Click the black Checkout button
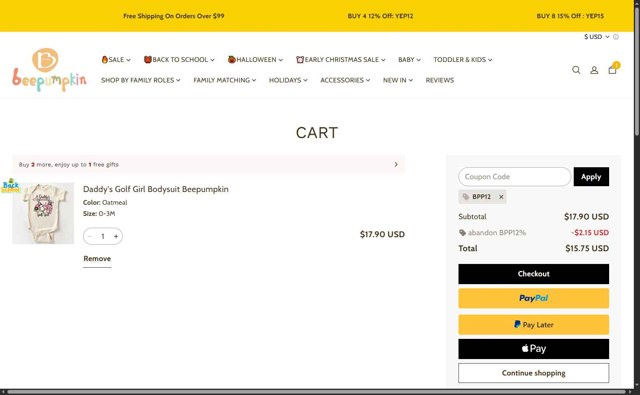This screenshot has width=640, height=395. click(533, 274)
